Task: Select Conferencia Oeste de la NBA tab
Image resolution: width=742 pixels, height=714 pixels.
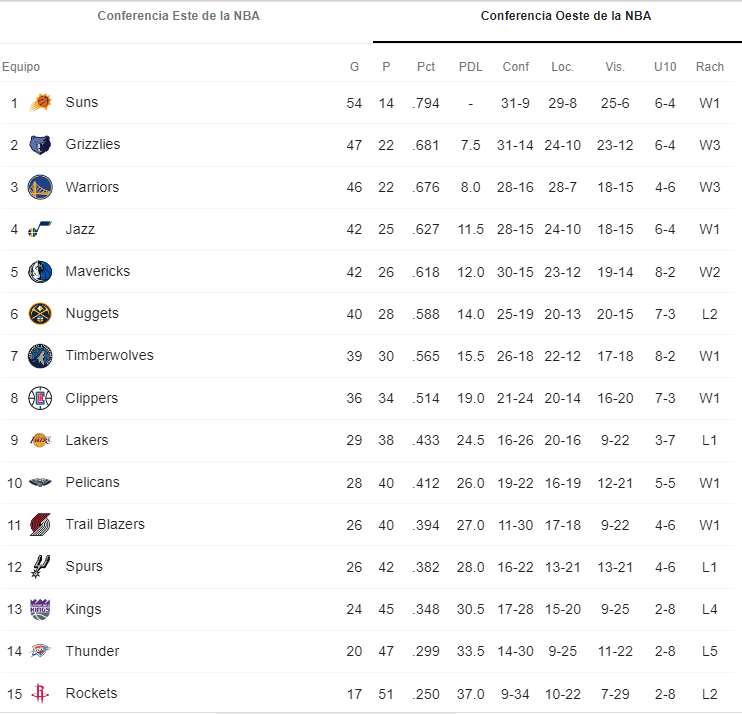Action: (x=565, y=16)
